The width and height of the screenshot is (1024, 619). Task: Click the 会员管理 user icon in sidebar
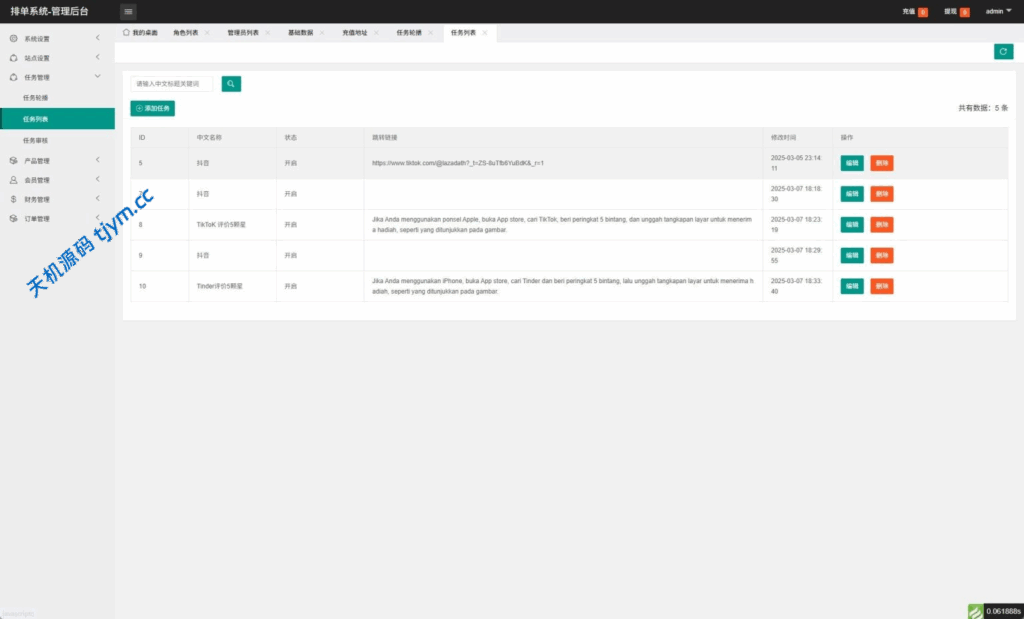pos(14,180)
